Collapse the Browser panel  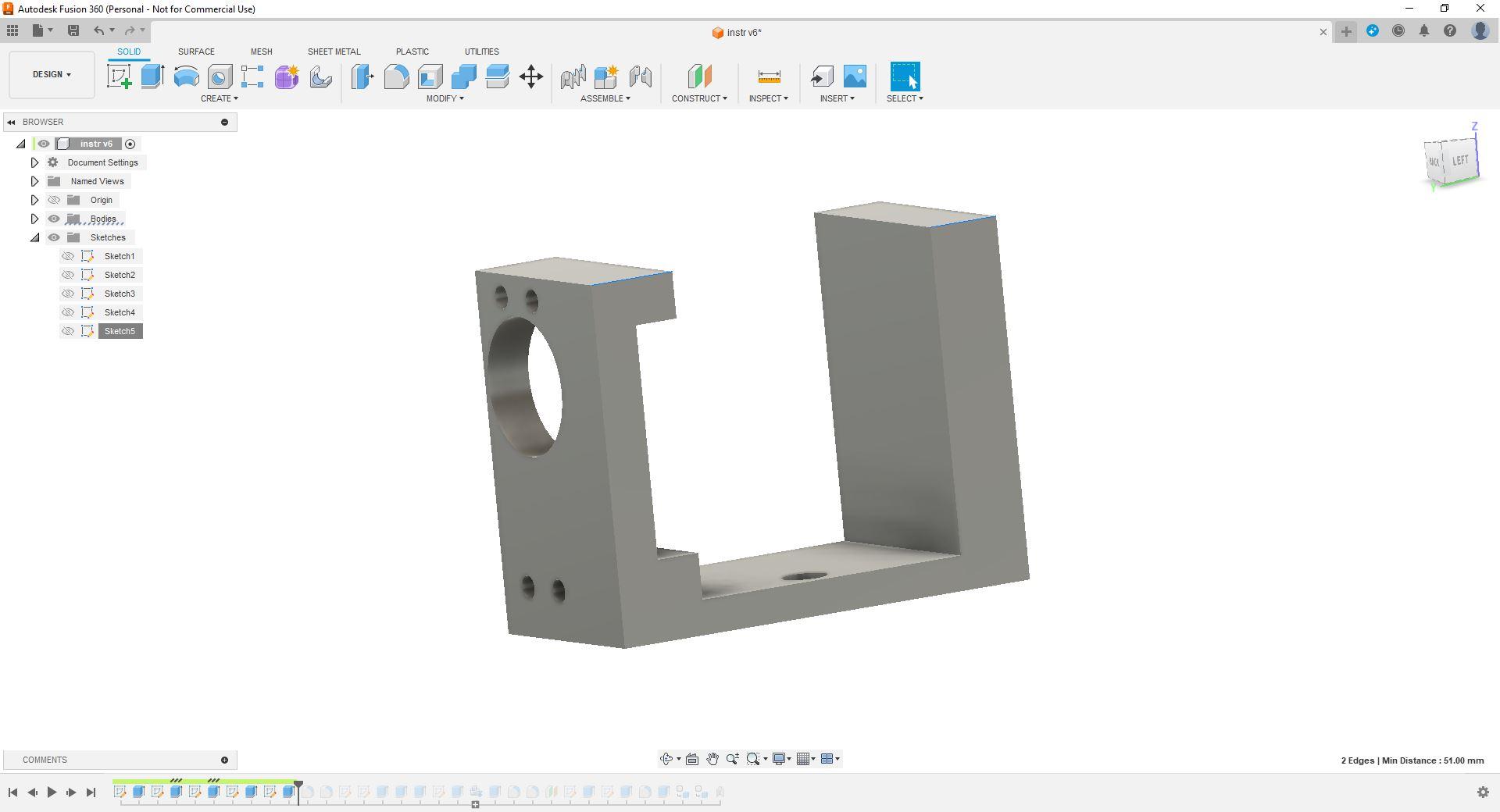(x=11, y=122)
